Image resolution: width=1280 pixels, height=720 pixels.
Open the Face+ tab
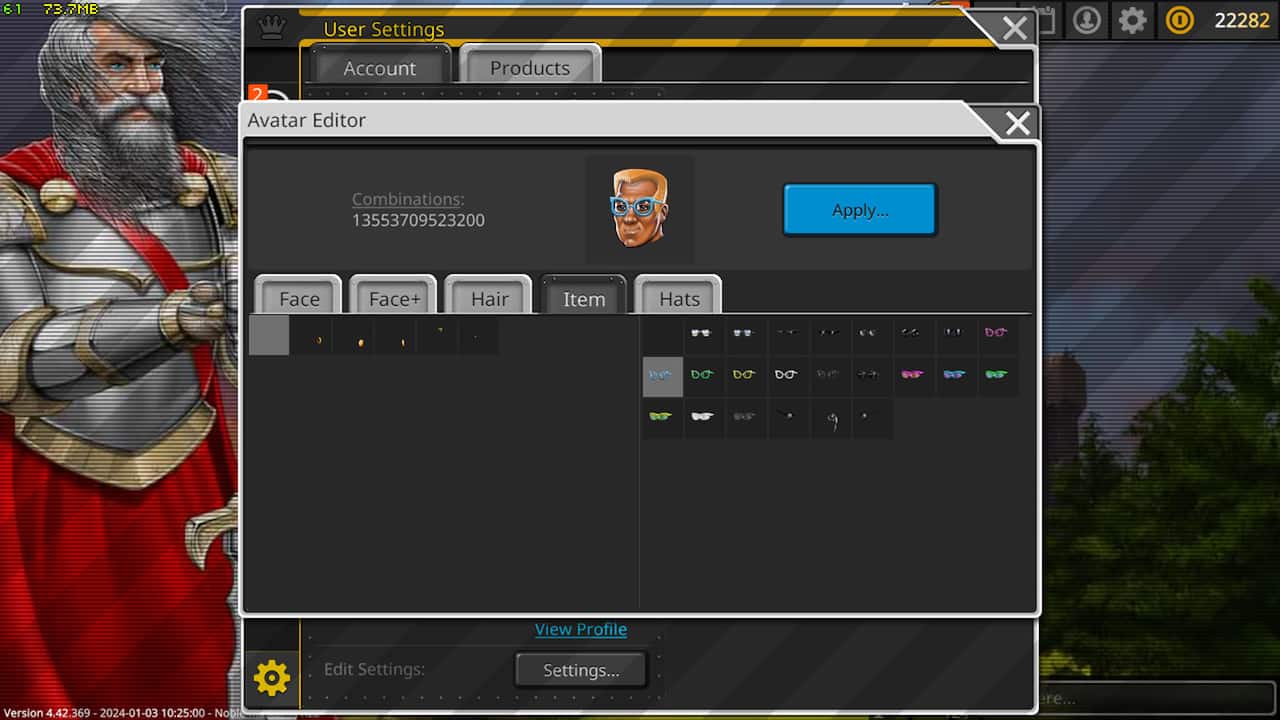(394, 298)
